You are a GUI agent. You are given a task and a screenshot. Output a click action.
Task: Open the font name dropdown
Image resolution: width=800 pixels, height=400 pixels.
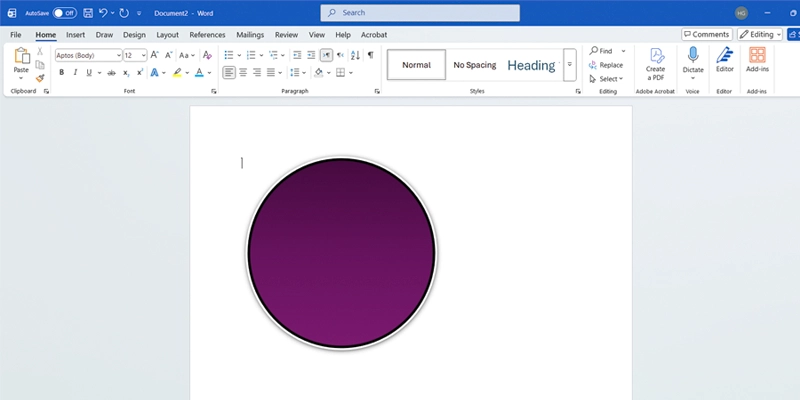point(118,55)
